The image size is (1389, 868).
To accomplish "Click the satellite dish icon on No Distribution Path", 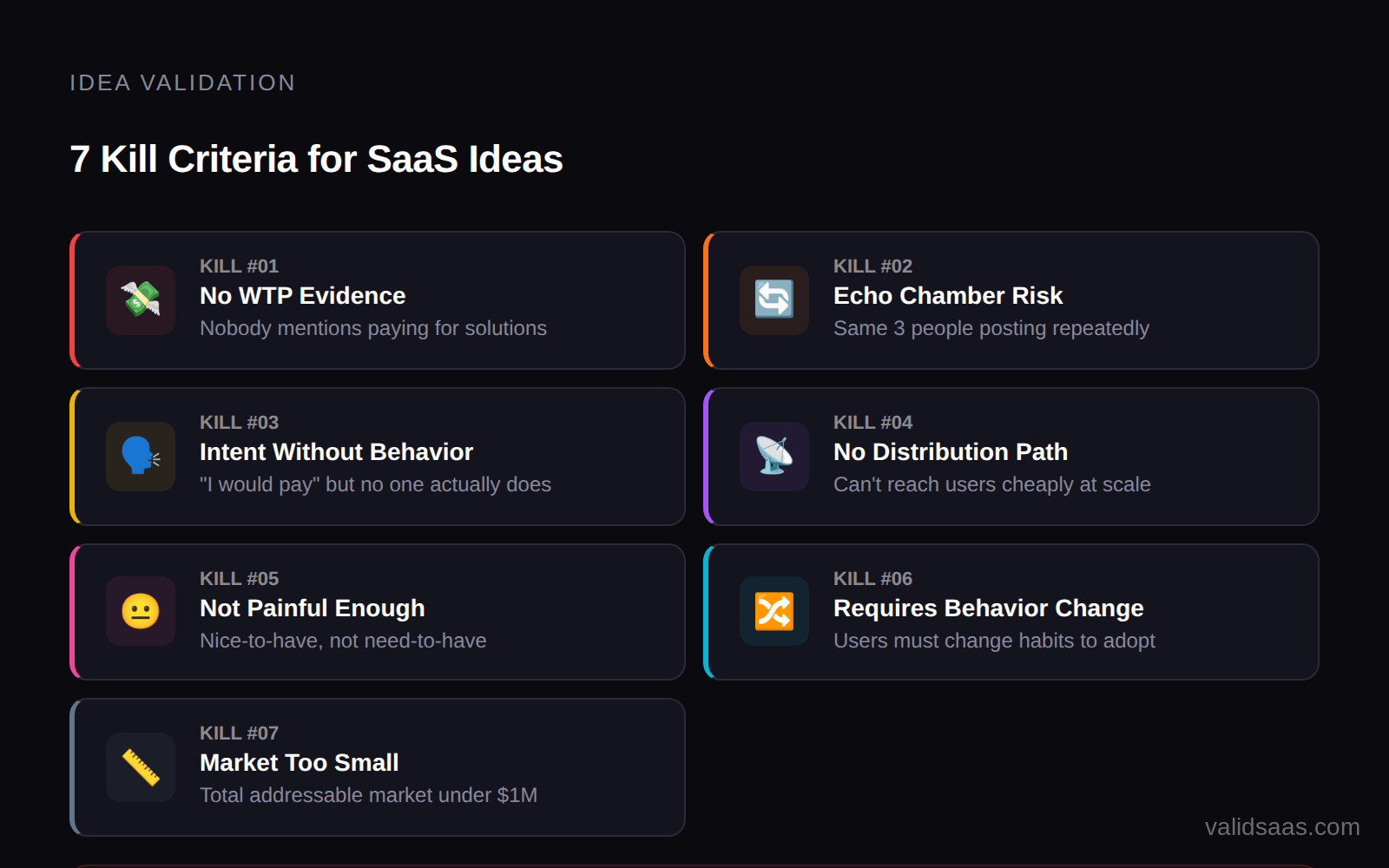I will (x=773, y=457).
